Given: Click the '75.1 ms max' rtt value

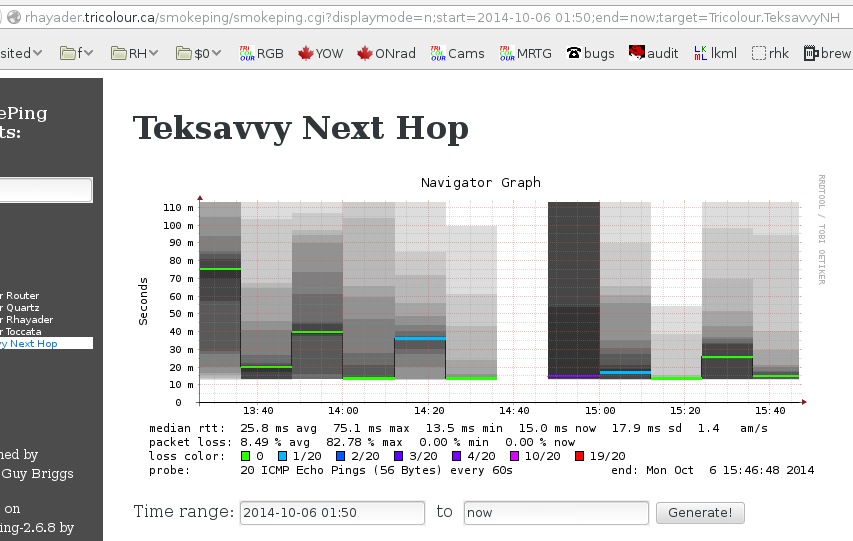Looking at the screenshot, I should 371,428.
